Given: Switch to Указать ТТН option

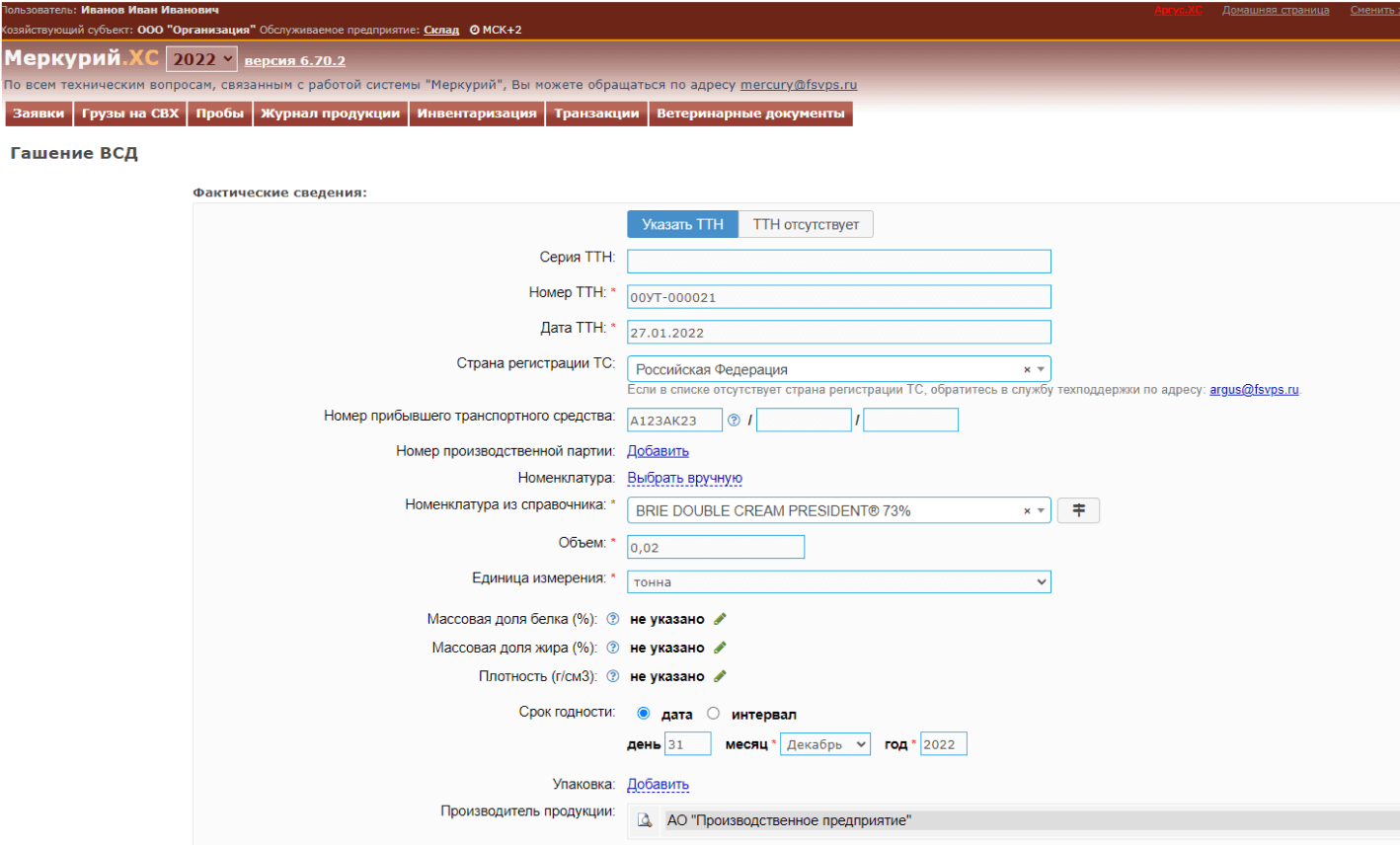Looking at the screenshot, I should [683, 224].
